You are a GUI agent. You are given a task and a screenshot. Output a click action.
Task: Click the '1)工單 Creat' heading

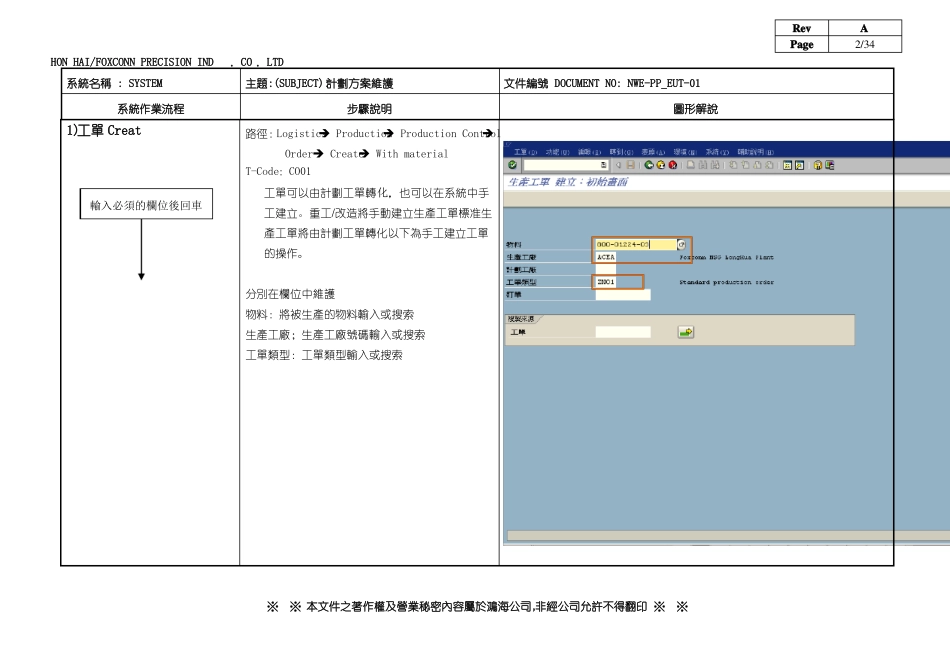104,130
